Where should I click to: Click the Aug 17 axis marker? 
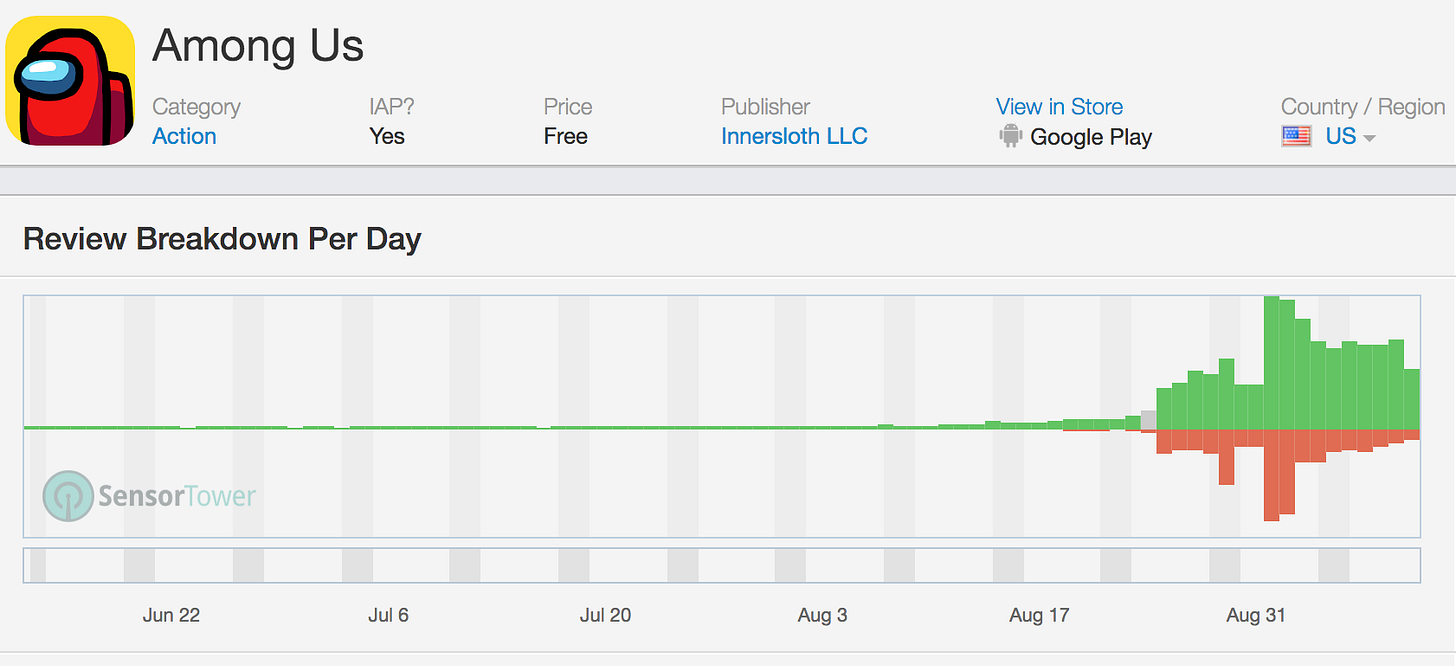point(1039,615)
